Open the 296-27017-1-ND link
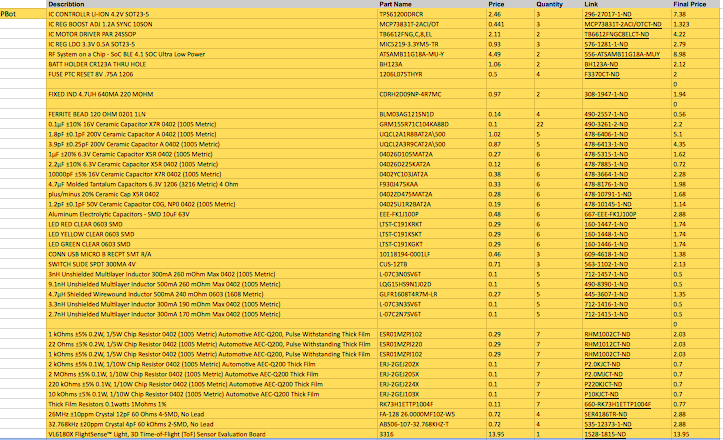This screenshot has height=440, width=723. tap(608, 14)
